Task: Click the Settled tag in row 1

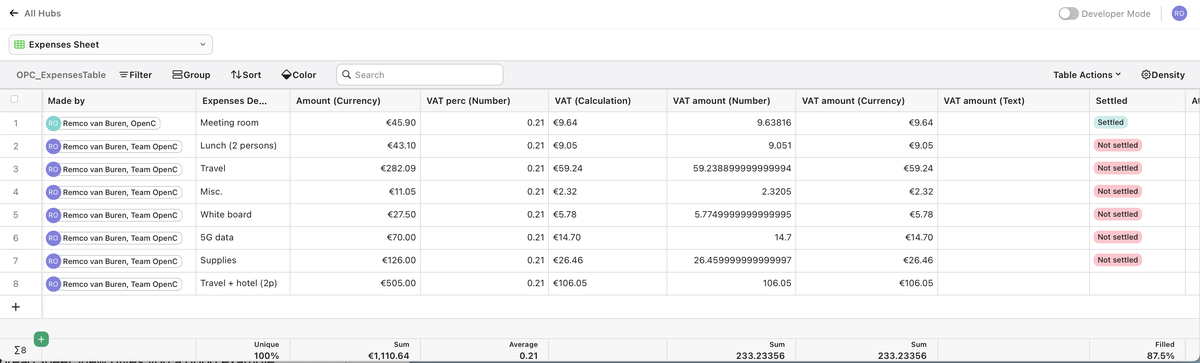Action: pyautogui.click(x=1110, y=122)
